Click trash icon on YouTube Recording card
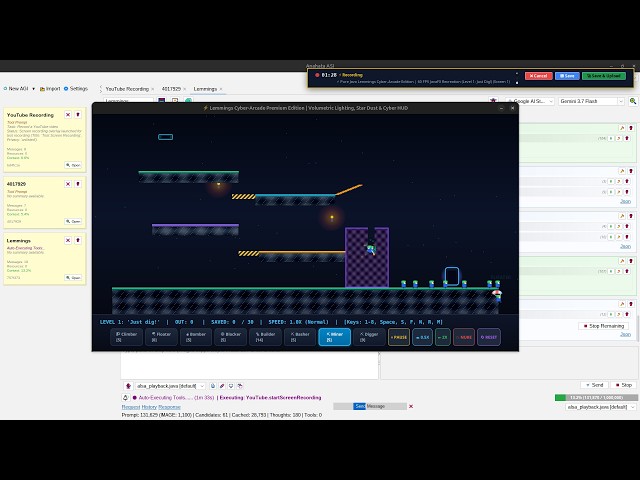The height and width of the screenshot is (480, 640). [78, 115]
